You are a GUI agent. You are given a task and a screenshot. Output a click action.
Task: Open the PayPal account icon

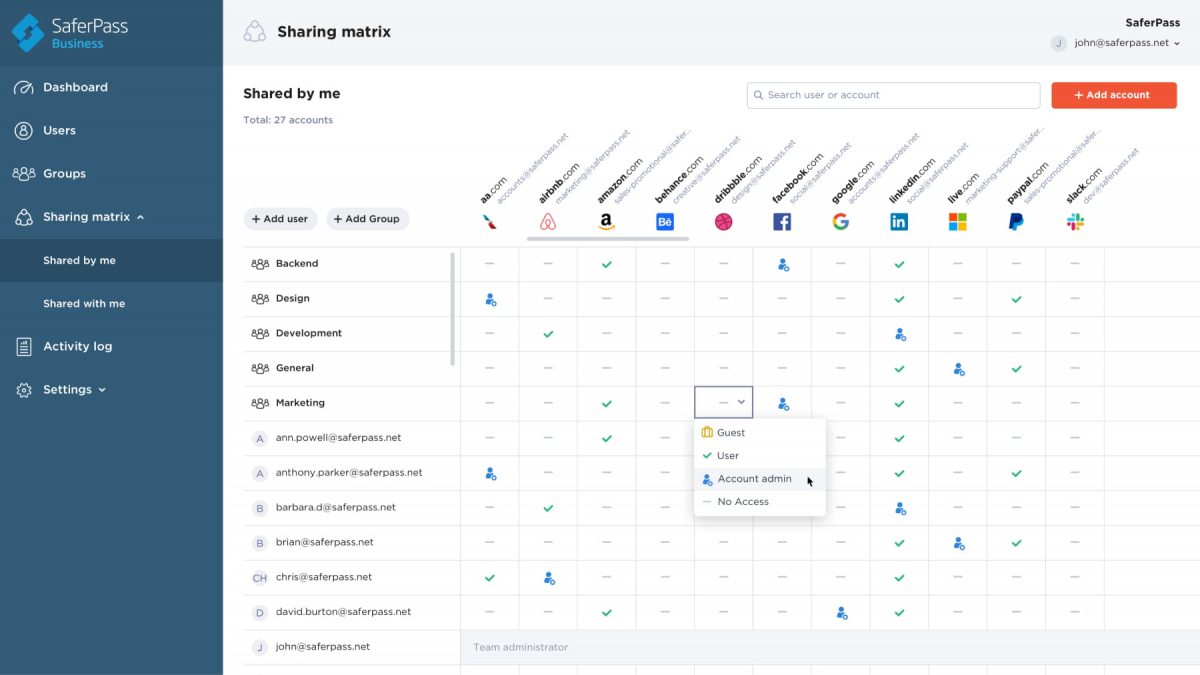pos(1016,221)
